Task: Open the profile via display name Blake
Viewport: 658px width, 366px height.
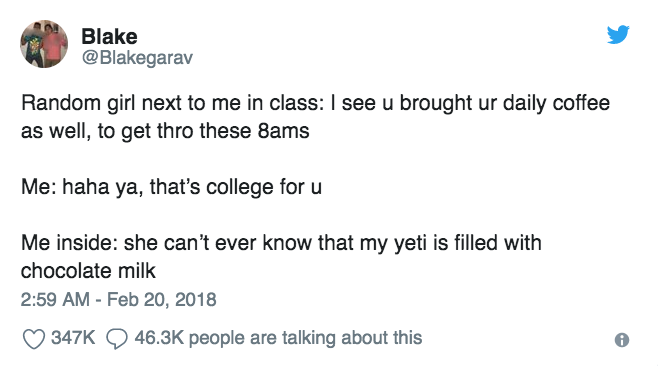Action: (109, 37)
